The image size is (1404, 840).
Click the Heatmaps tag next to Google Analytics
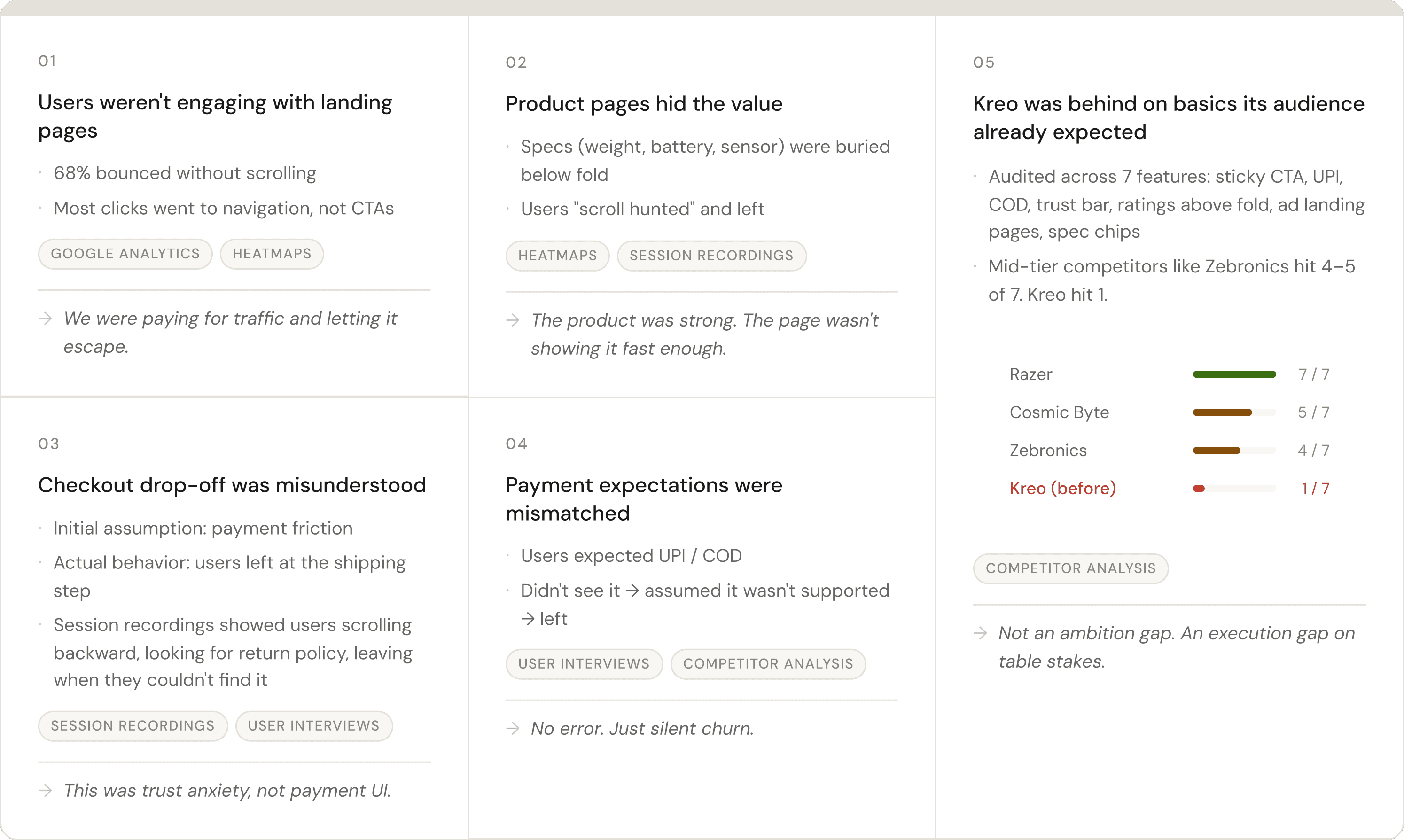coord(272,254)
